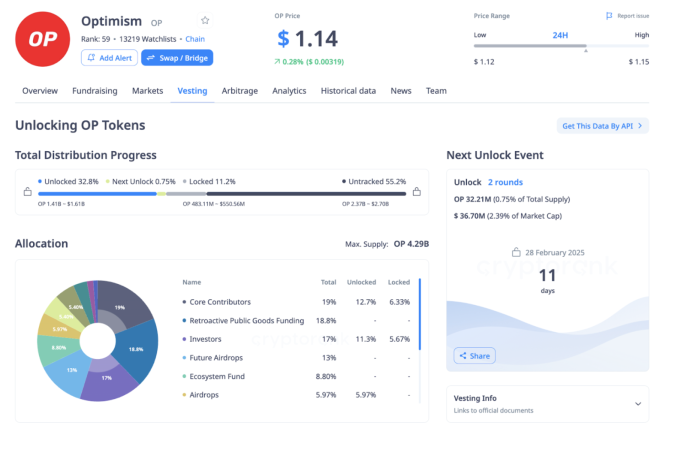681x453 pixels.
Task: Click the Report issue flag icon
Action: [x=609, y=16]
